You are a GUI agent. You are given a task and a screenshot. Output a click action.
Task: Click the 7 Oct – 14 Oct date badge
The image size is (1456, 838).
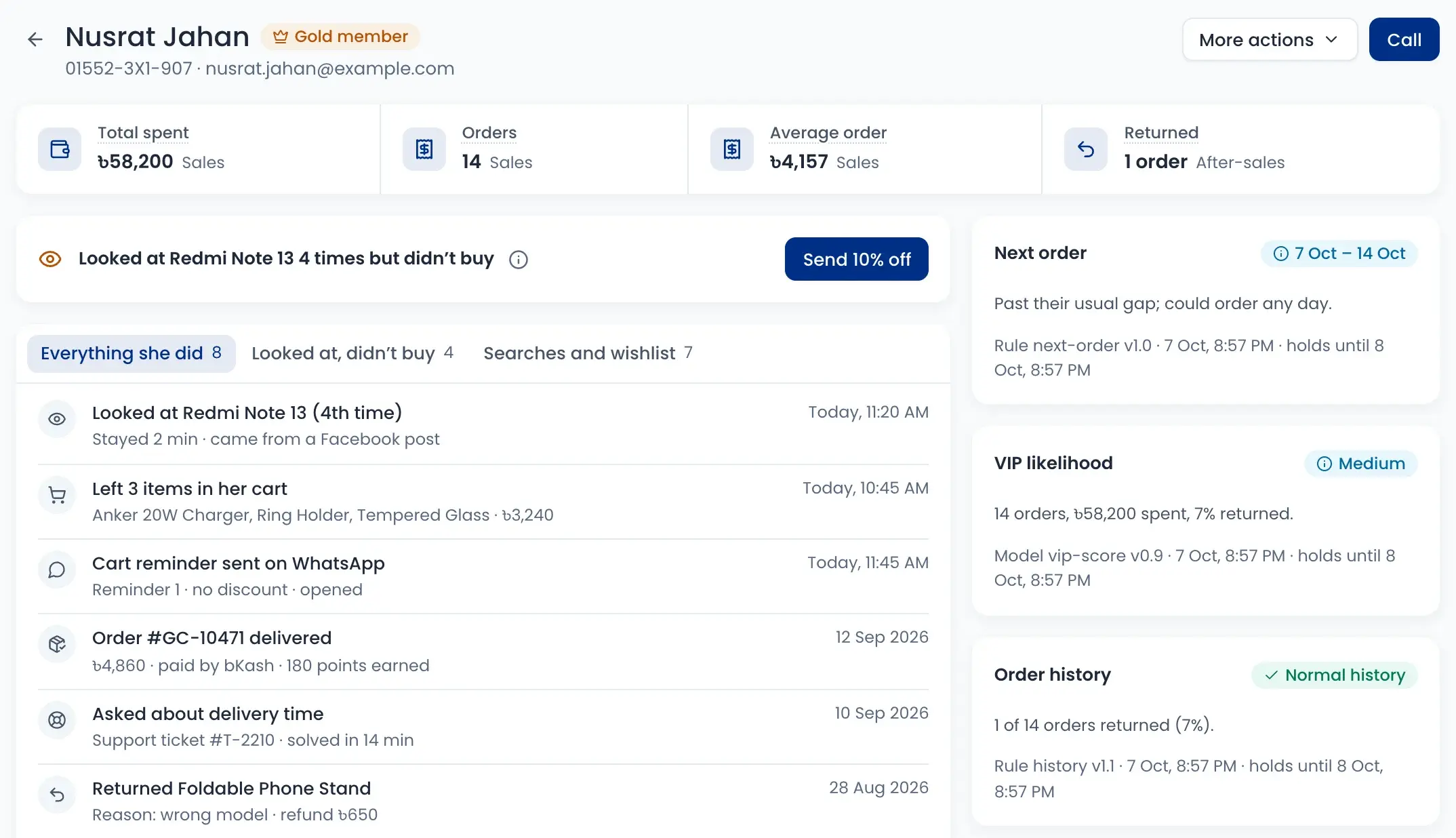(x=1339, y=254)
